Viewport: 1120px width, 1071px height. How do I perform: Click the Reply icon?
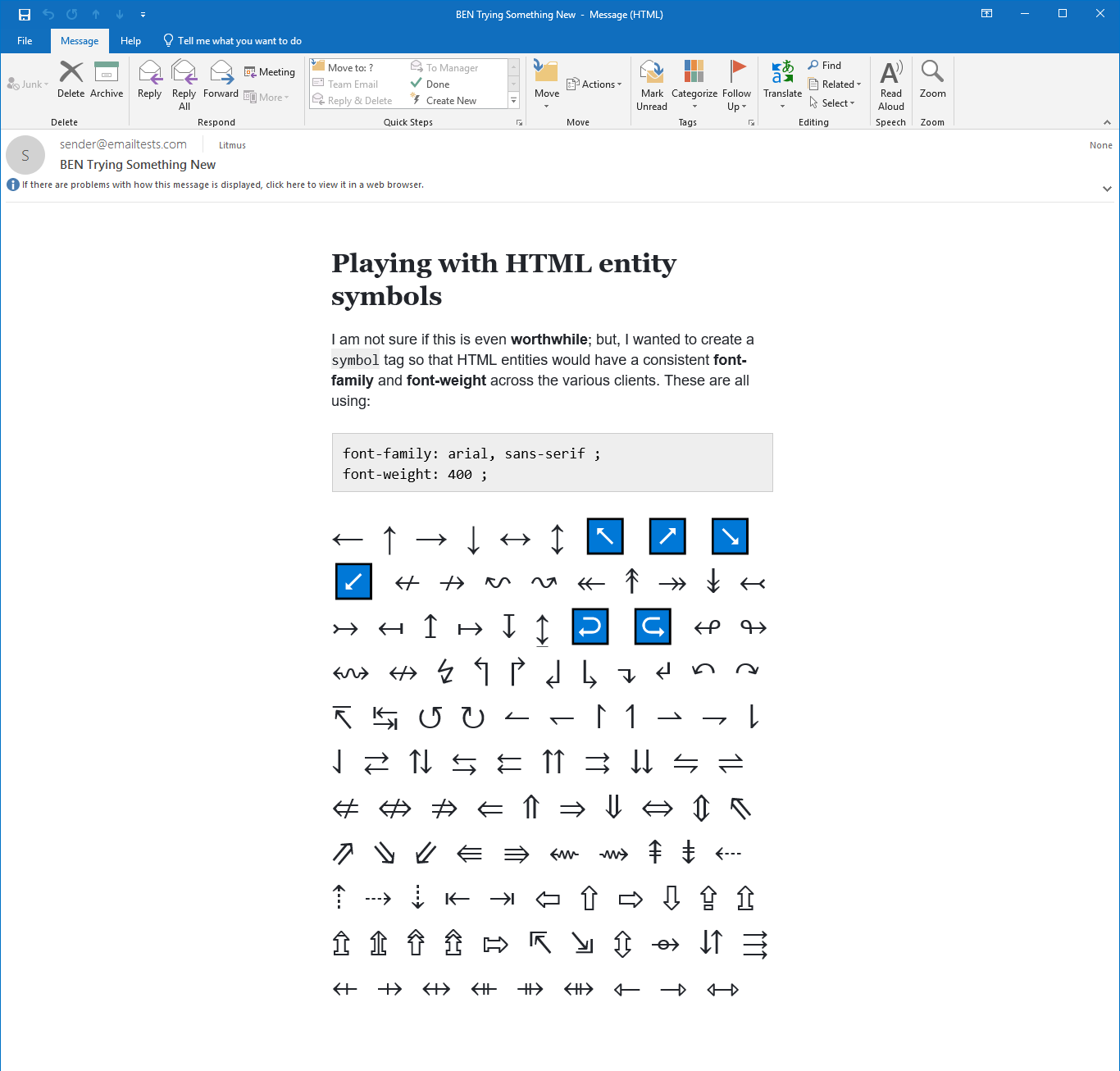coord(150,80)
